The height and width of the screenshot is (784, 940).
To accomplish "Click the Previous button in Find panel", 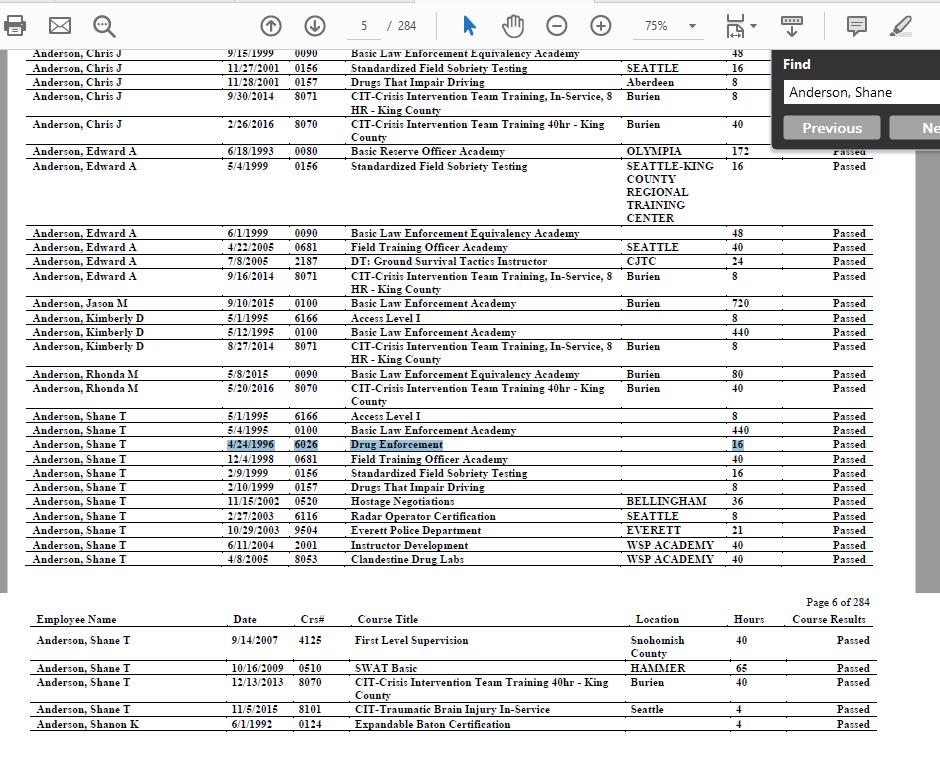I will 832,128.
